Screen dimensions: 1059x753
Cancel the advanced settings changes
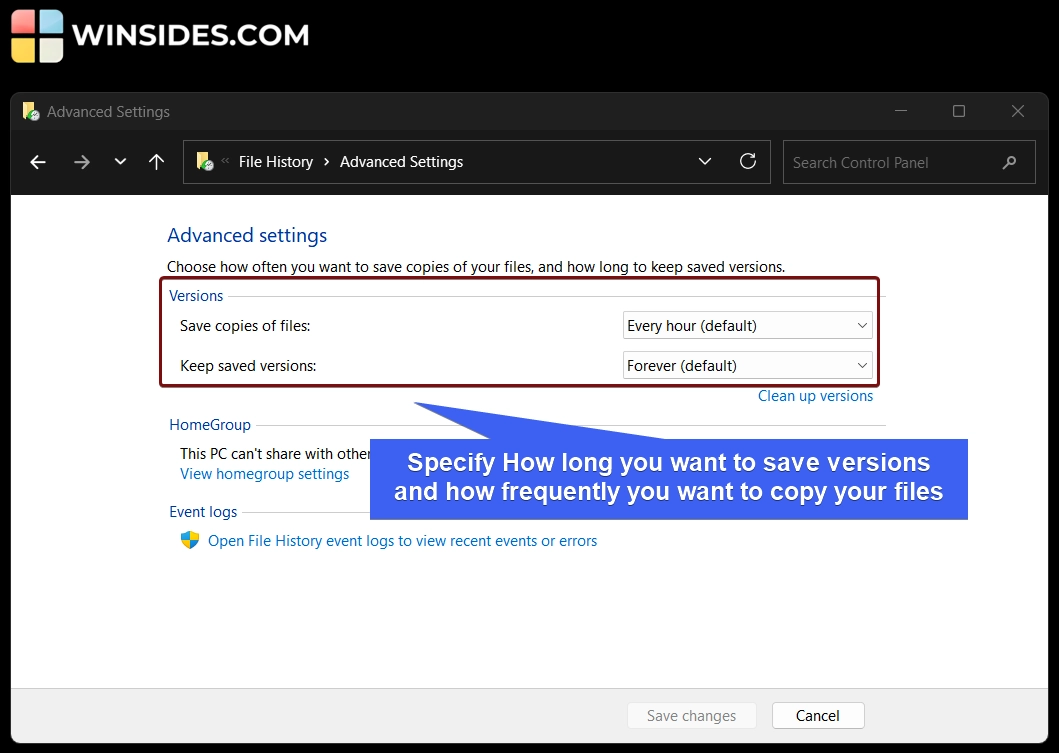point(818,716)
